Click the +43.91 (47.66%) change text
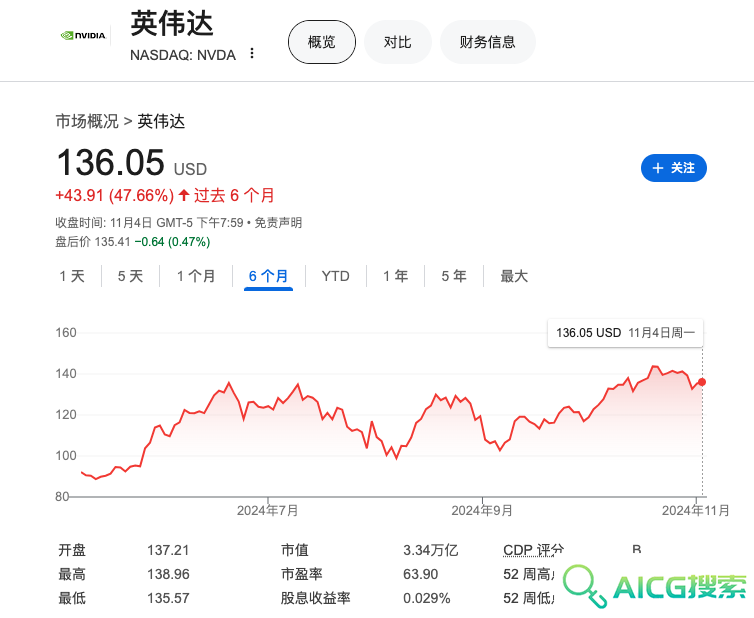Image resolution: width=754 pixels, height=618 pixels. (114, 195)
